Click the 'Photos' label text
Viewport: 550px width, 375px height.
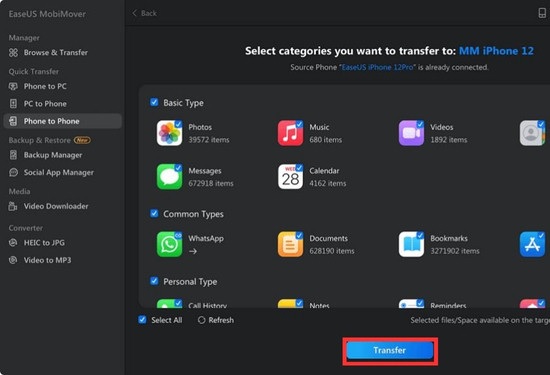point(200,127)
